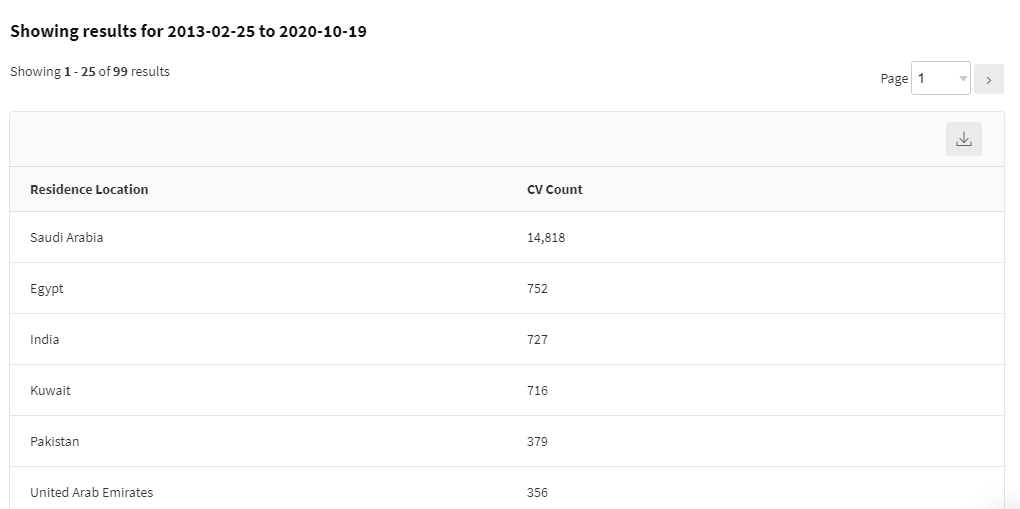Screen dimensions: 1020x509
Task: Click the CV Count column header
Action: click(555, 189)
